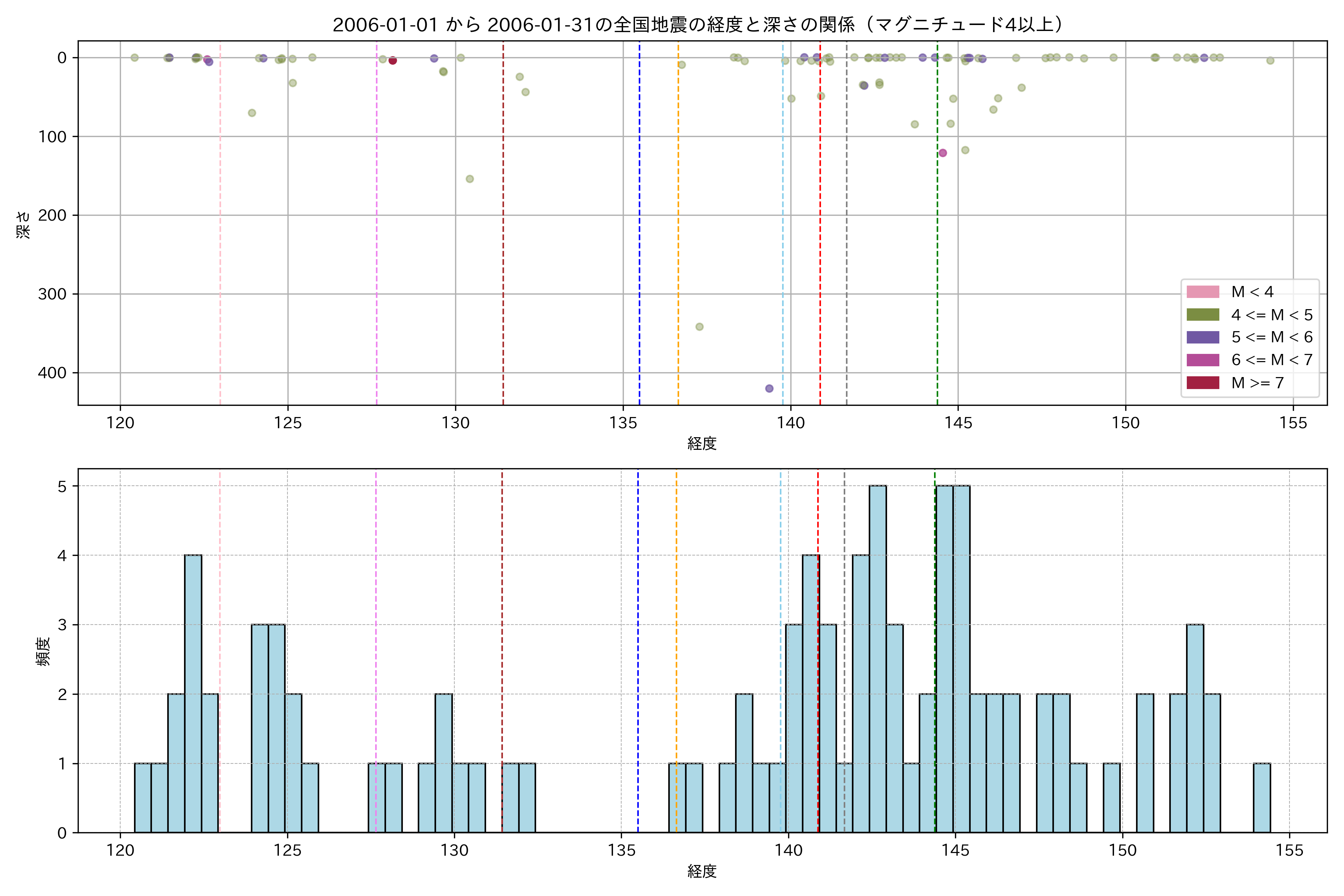Click the 経度 label under the scatter plot

tap(702, 444)
